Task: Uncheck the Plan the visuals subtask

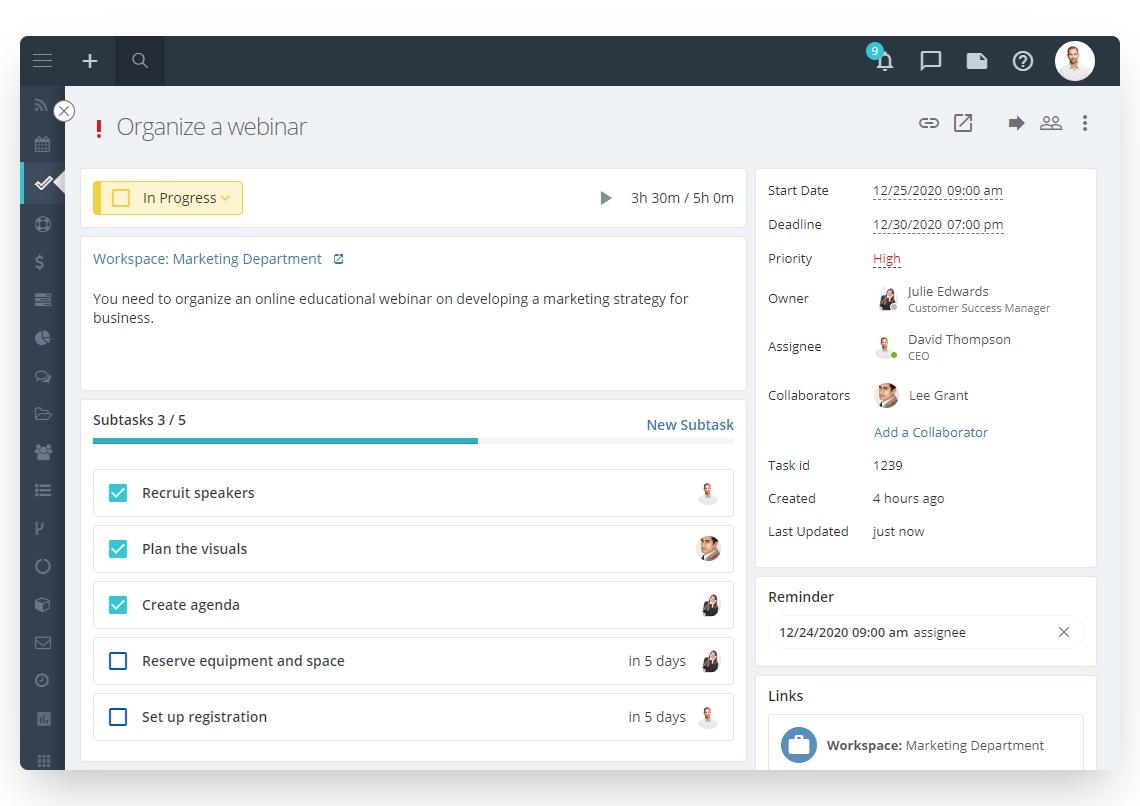Action: [118, 549]
